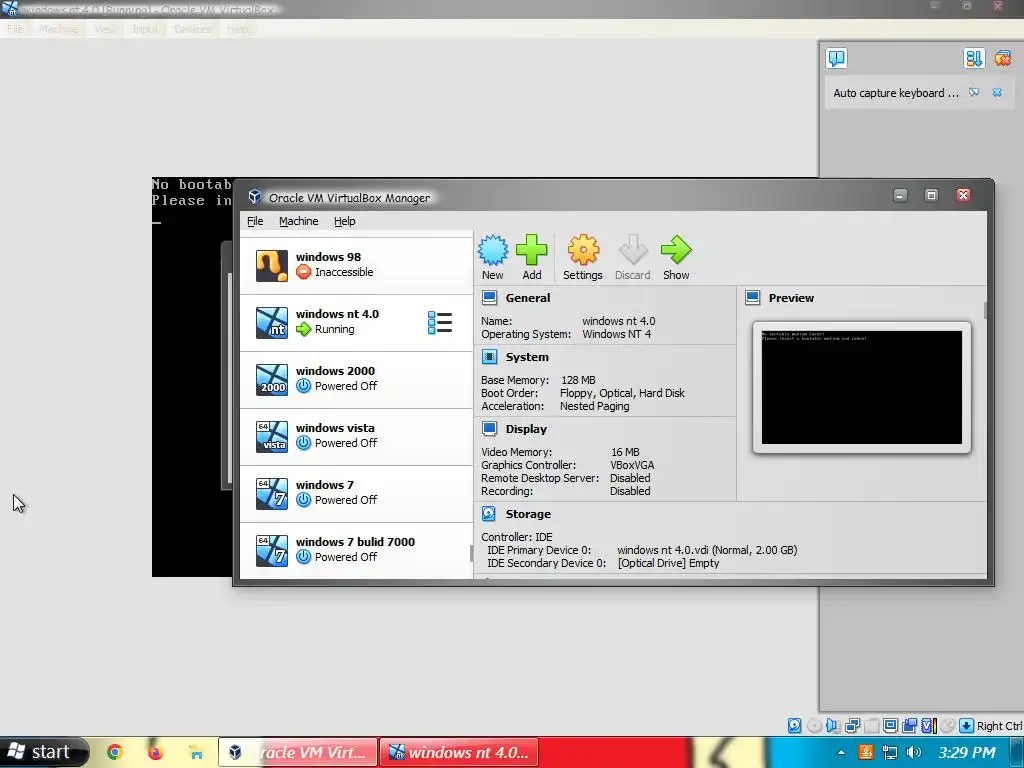
Task: Click the New machine toolbar icon
Action: point(492,251)
